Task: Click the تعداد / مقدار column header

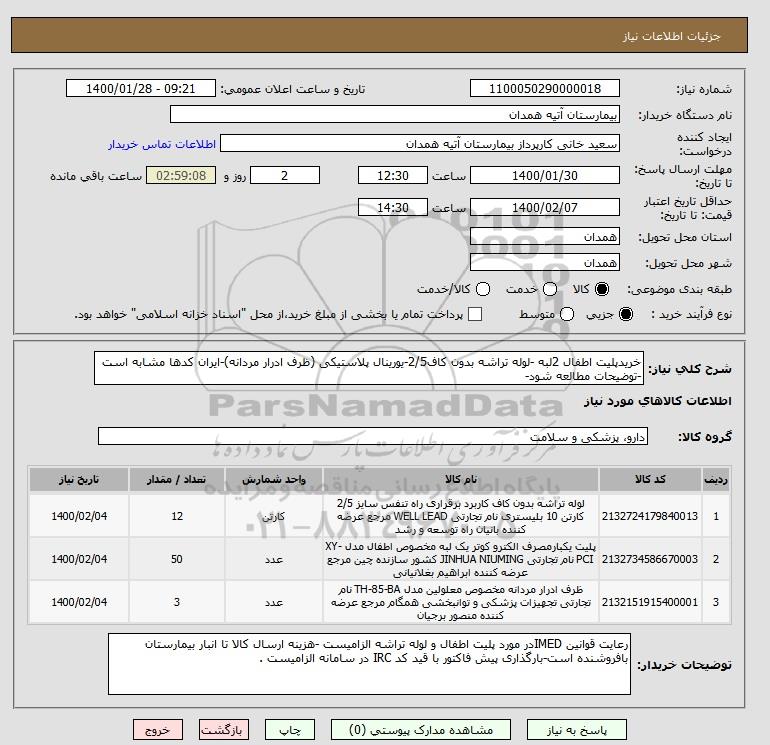Action: [177, 479]
